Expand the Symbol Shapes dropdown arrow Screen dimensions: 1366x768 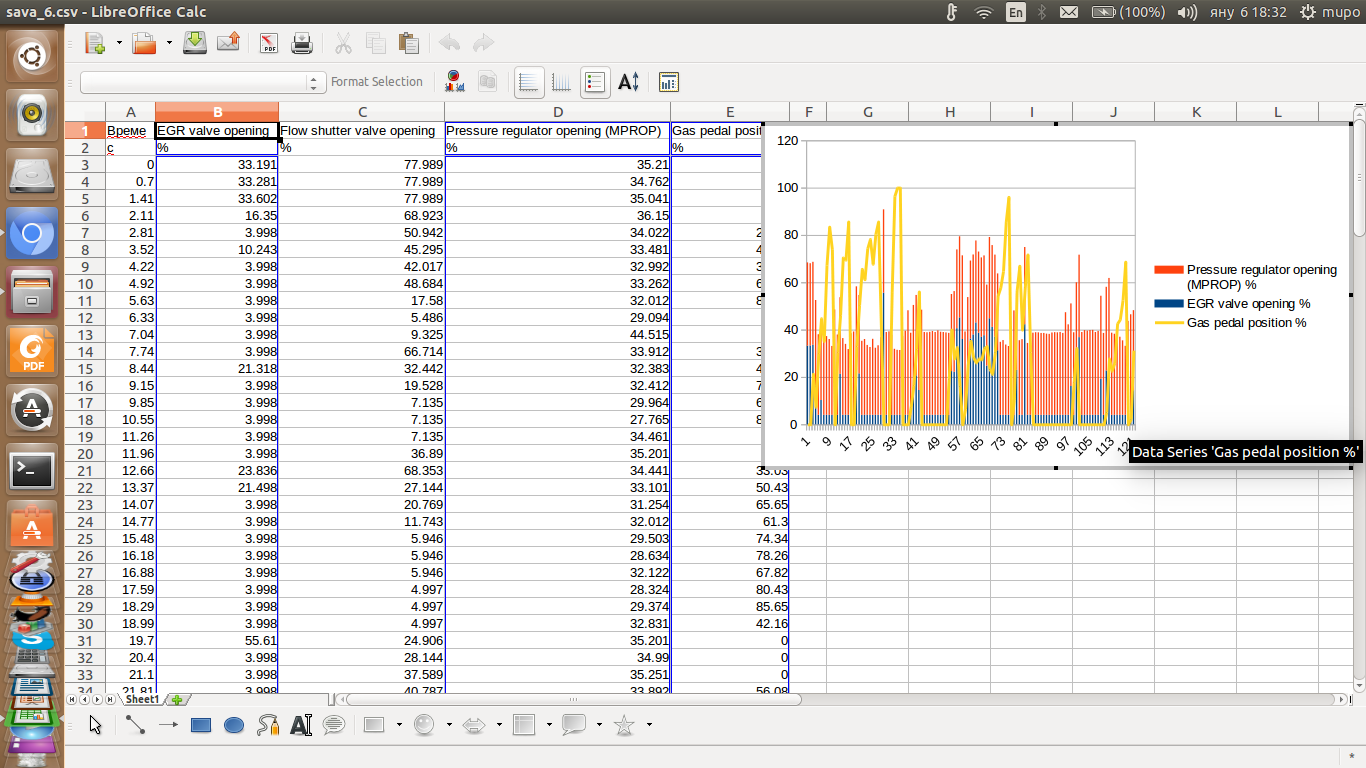pos(449,725)
